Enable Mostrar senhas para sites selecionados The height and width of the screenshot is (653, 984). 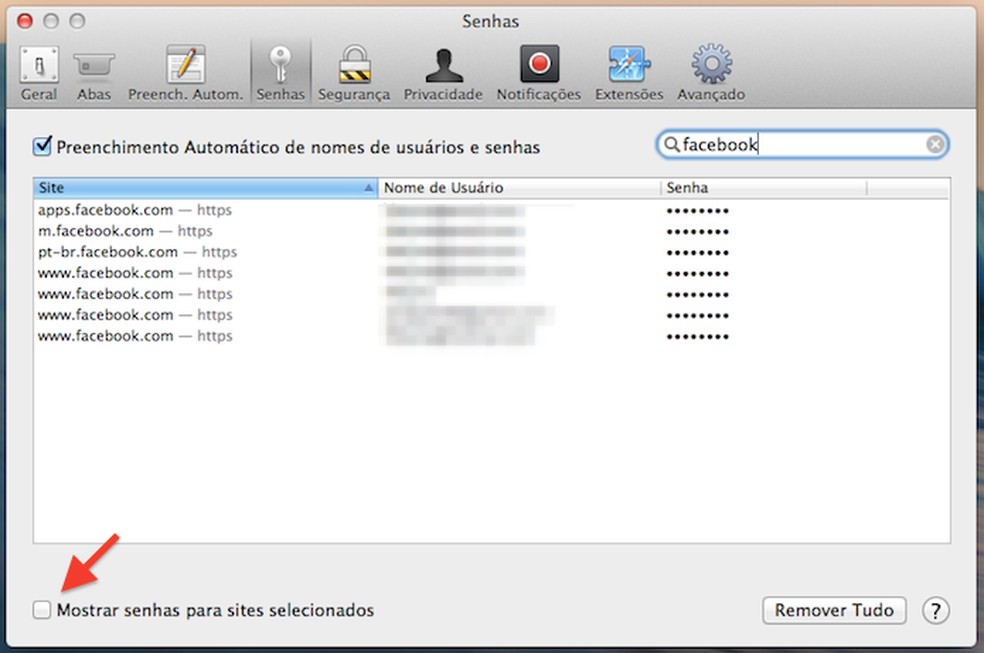[x=42, y=610]
